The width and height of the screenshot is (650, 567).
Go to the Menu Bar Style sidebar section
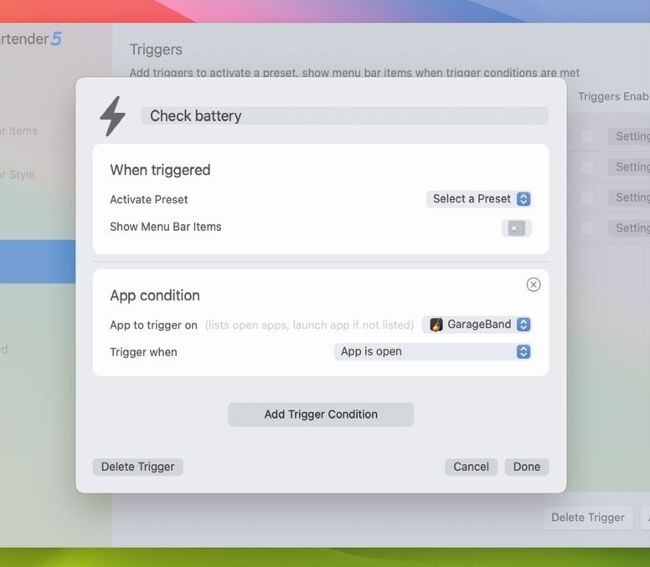coord(18,175)
